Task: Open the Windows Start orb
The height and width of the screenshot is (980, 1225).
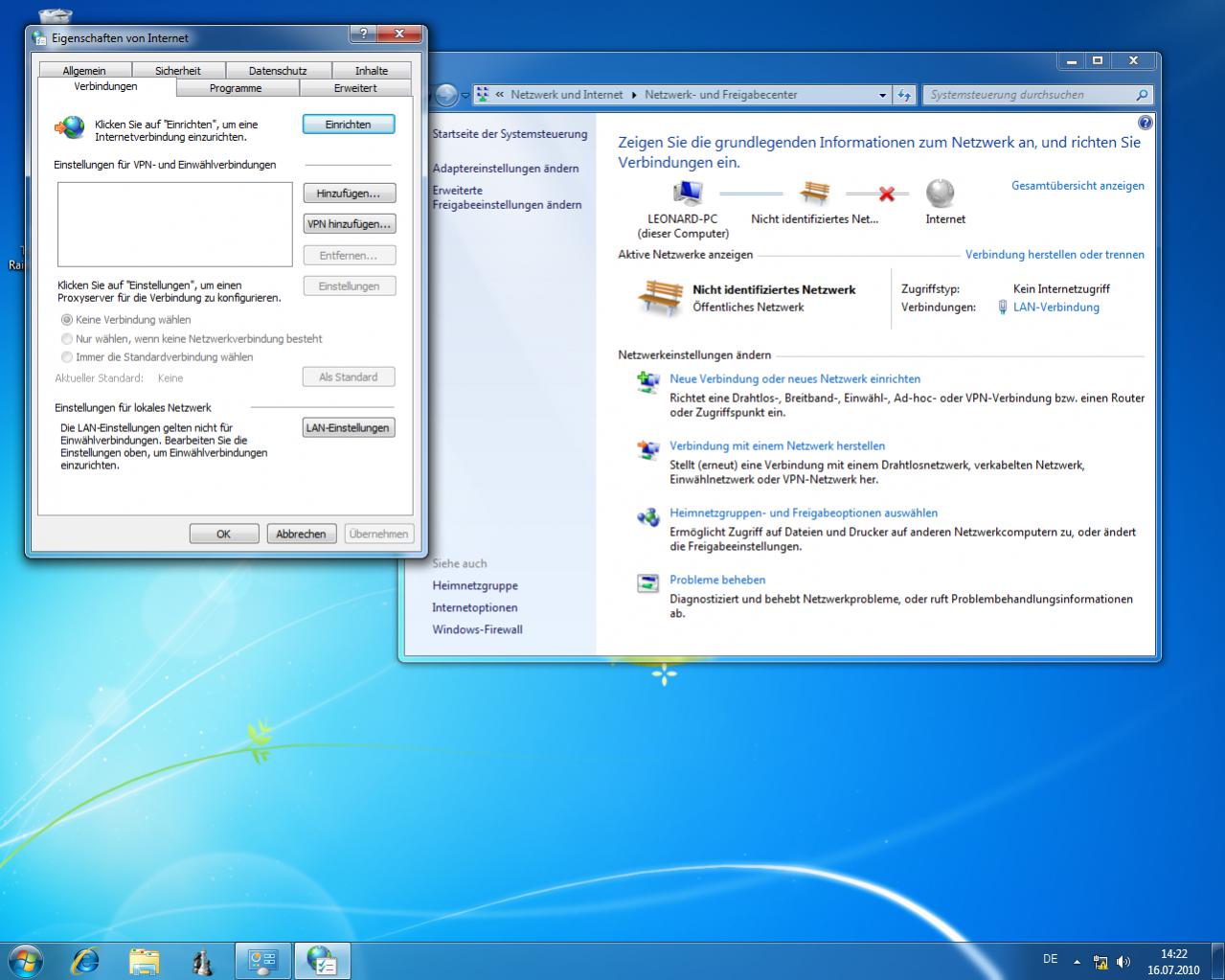Action: coord(25,960)
